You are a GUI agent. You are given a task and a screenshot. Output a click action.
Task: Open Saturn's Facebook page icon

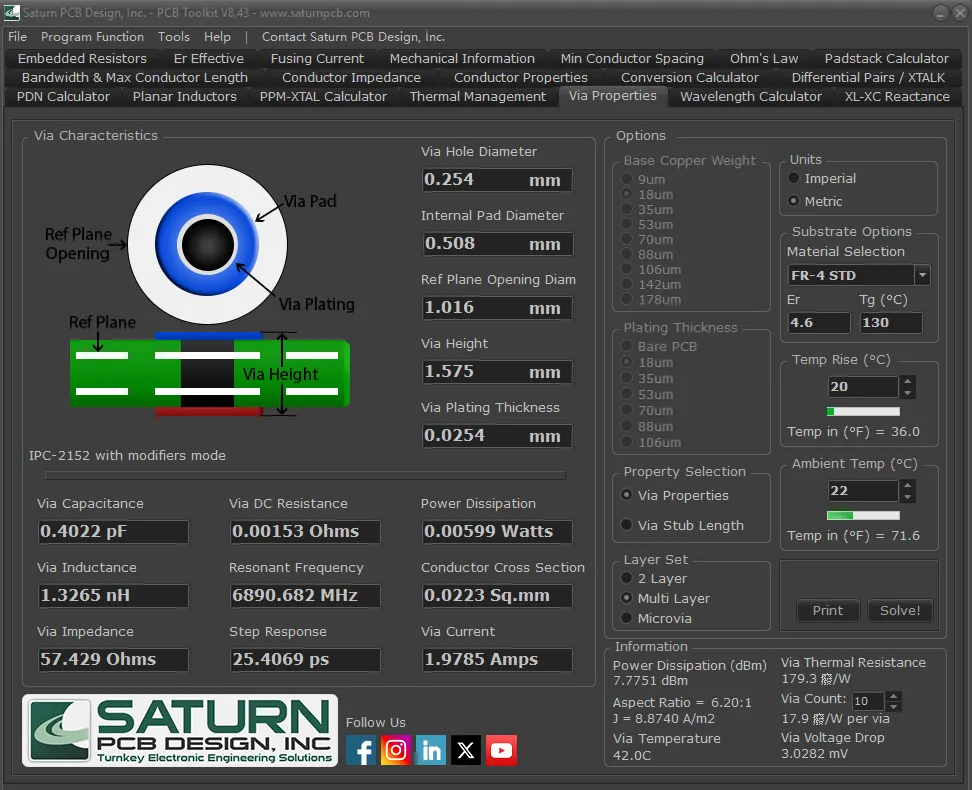(x=361, y=750)
